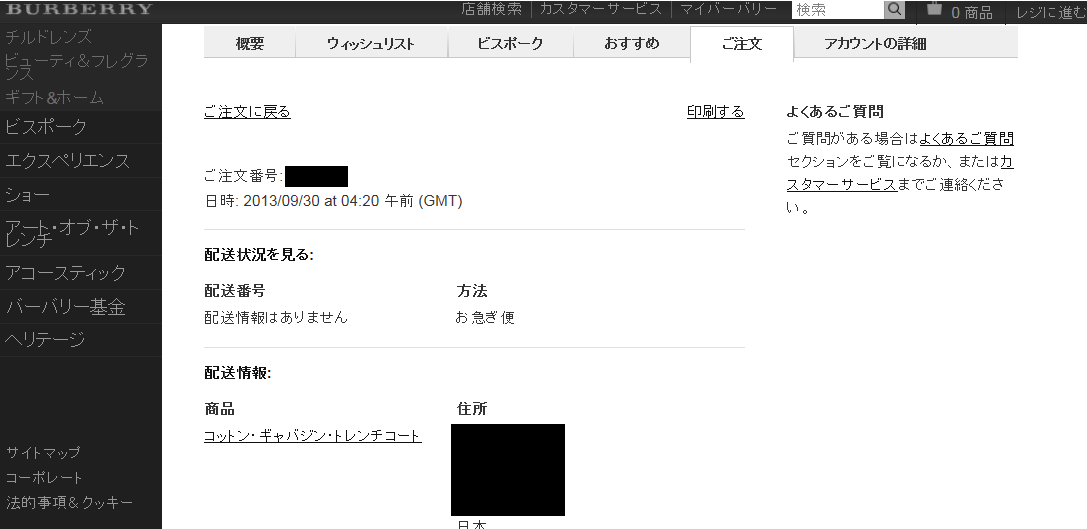Open the よくあるご質問 FAQ link
The width and height of the screenshot is (1087, 529).
click(x=966, y=139)
